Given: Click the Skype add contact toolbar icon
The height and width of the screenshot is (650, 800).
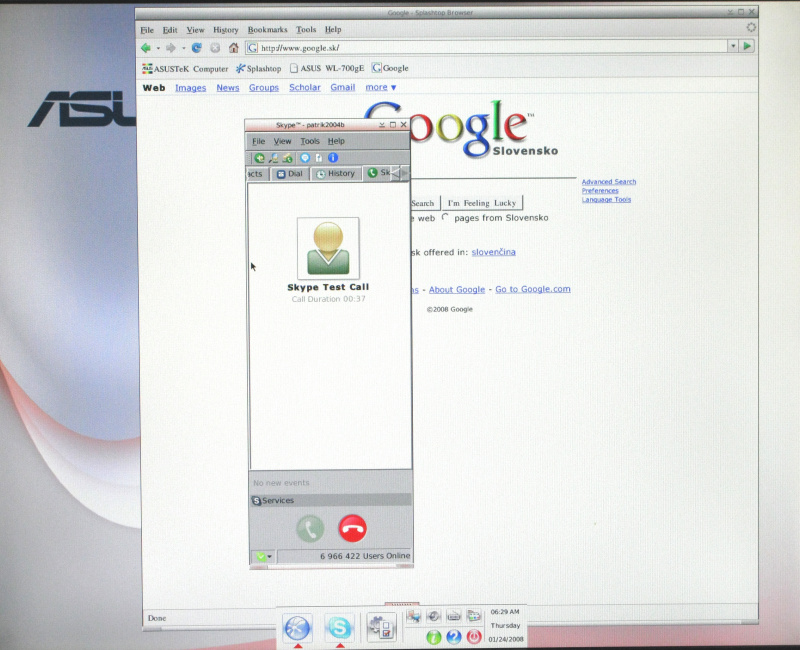Looking at the screenshot, I should click(260, 158).
